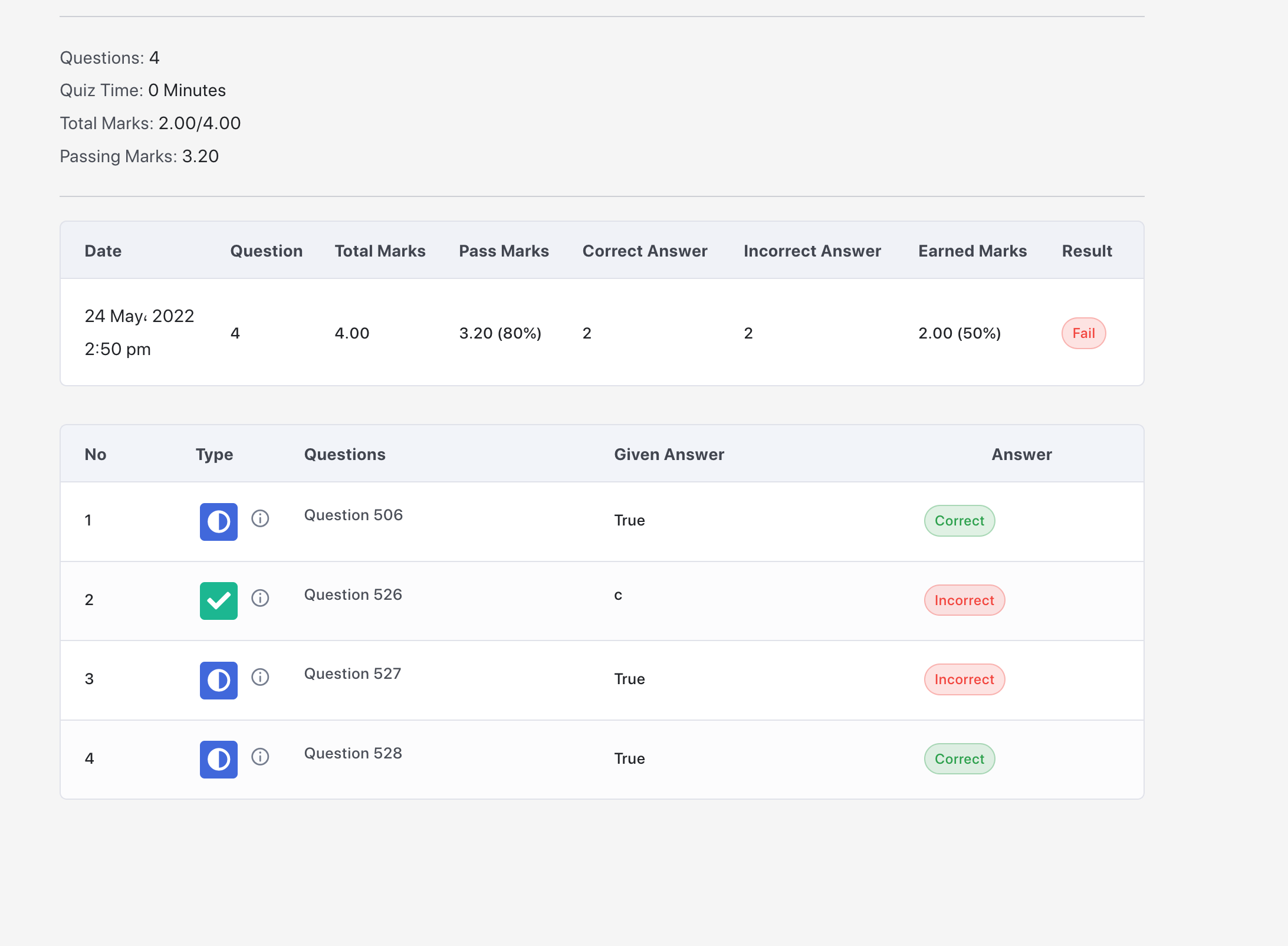Click the Correct badge for Question 528
Screen dimensions: 1288x946
coord(960,759)
